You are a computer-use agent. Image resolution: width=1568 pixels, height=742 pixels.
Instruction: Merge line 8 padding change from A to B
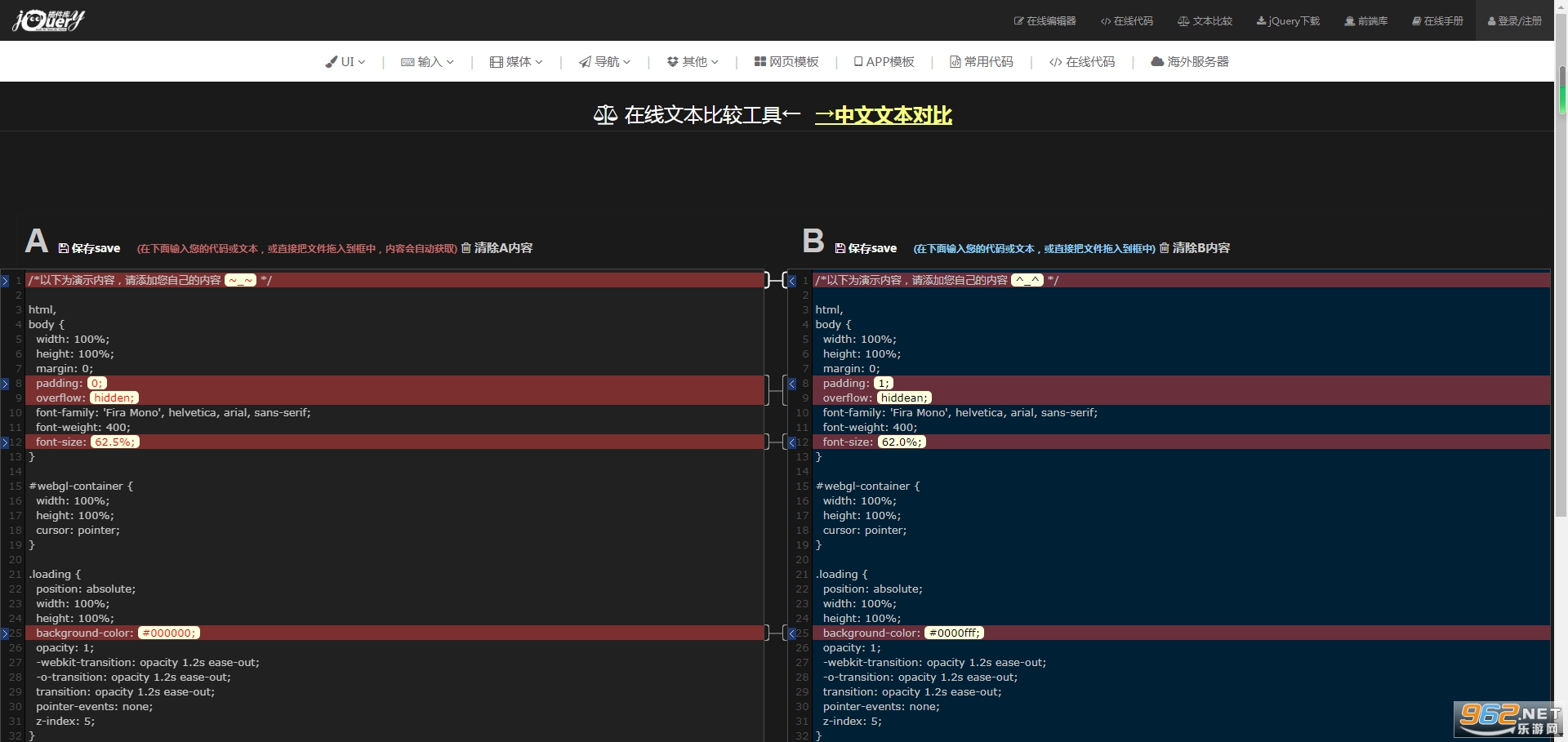tap(5, 384)
